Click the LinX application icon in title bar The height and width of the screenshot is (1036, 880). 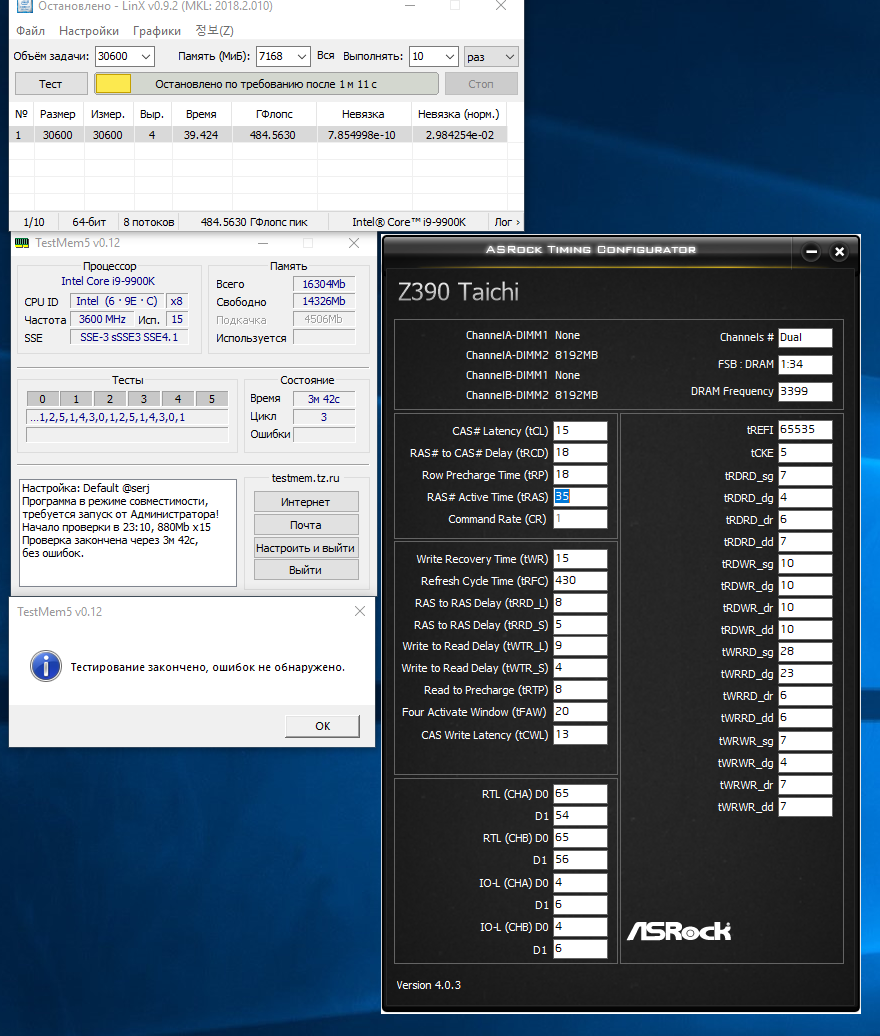pyautogui.click(x=24, y=6)
